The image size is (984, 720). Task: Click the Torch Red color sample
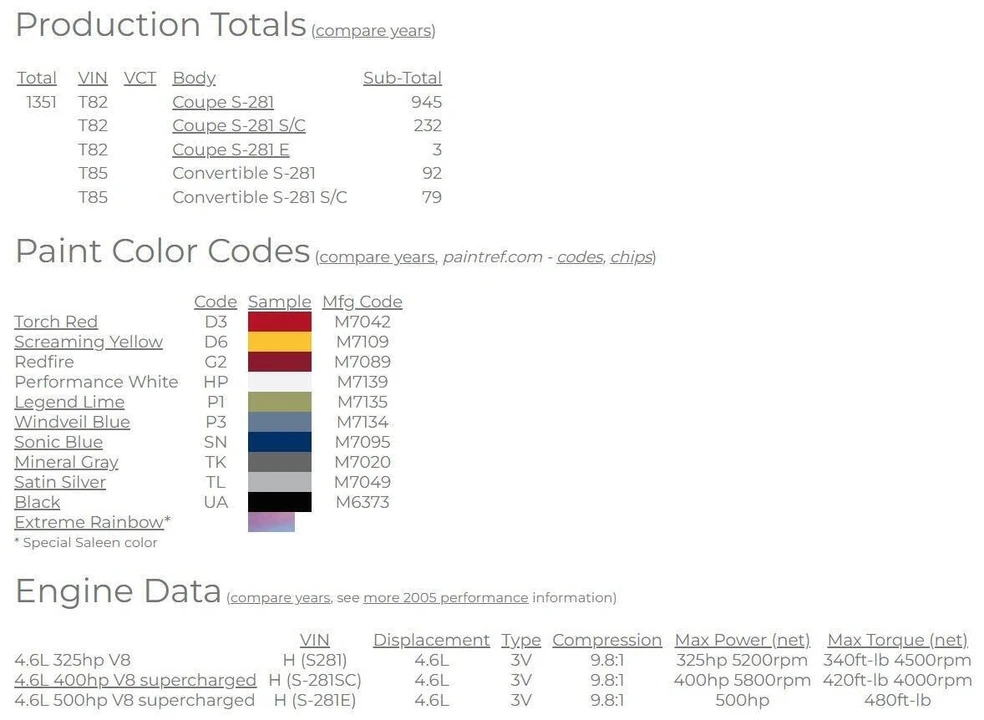(279, 321)
